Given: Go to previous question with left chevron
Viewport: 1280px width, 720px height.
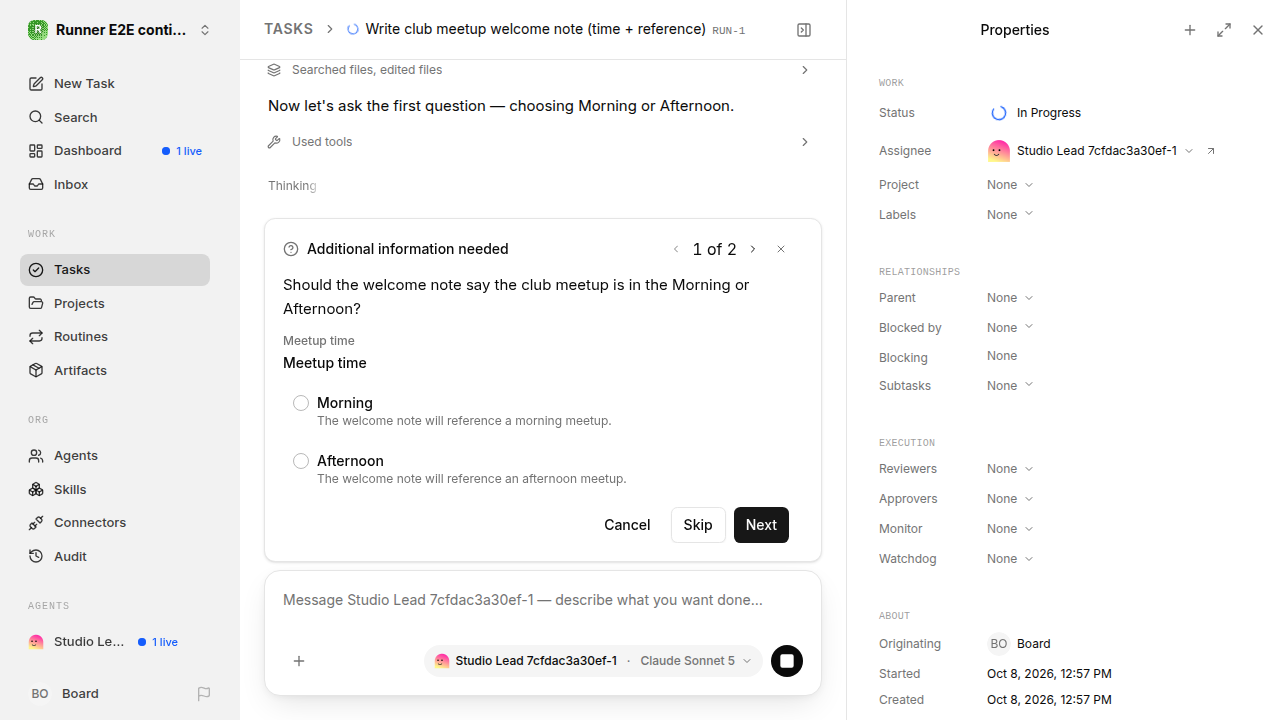Looking at the screenshot, I should (676, 249).
